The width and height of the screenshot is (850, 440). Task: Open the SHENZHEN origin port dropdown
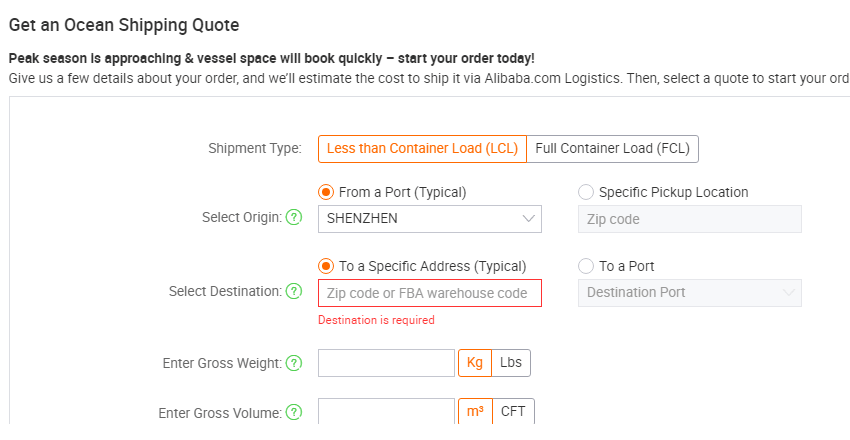point(430,219)
